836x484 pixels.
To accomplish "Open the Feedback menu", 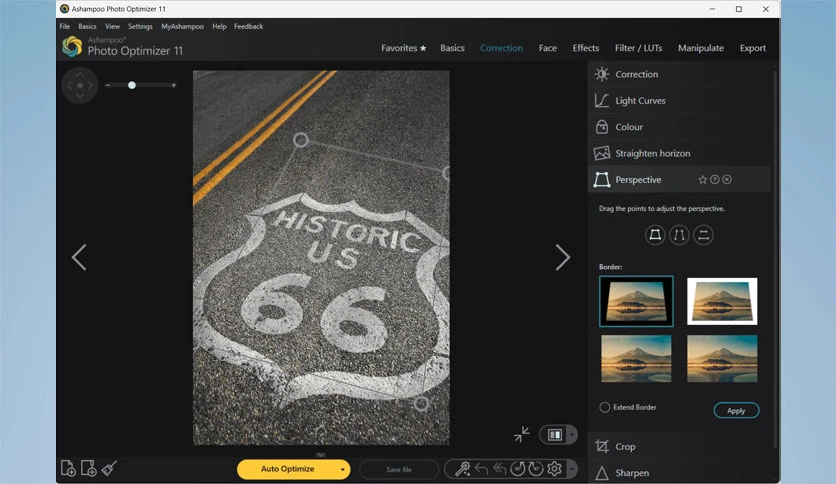I will [x=248, y=26].
